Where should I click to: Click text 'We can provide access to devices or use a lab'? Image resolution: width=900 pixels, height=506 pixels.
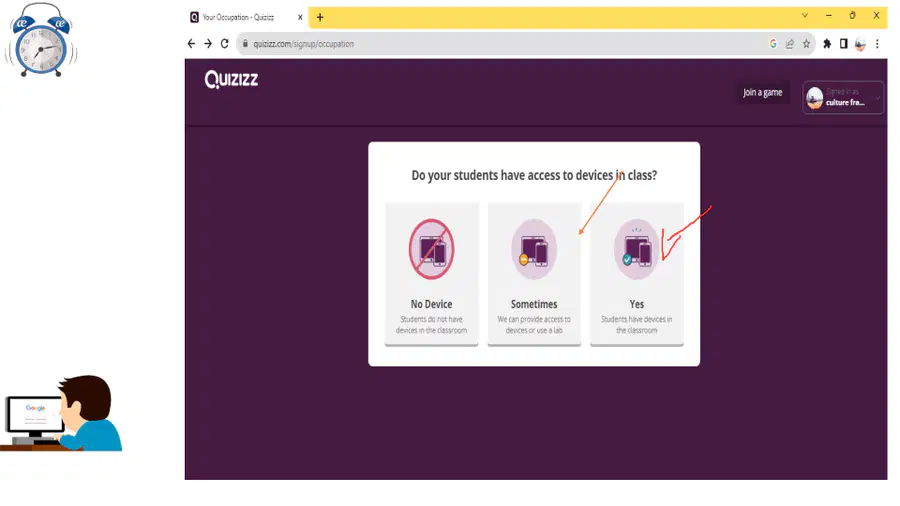[534, 325]
